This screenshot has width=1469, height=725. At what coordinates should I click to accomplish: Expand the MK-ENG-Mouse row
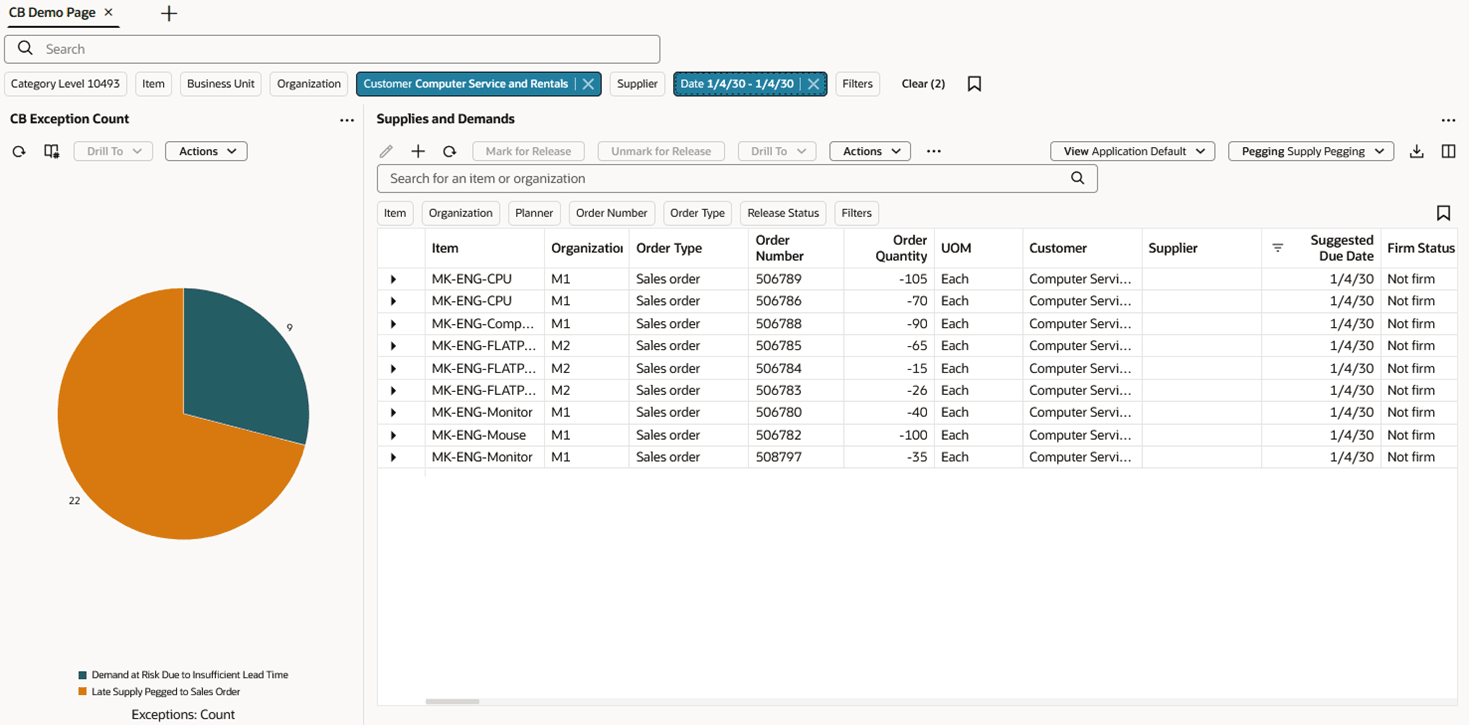[x=393, y=435]
